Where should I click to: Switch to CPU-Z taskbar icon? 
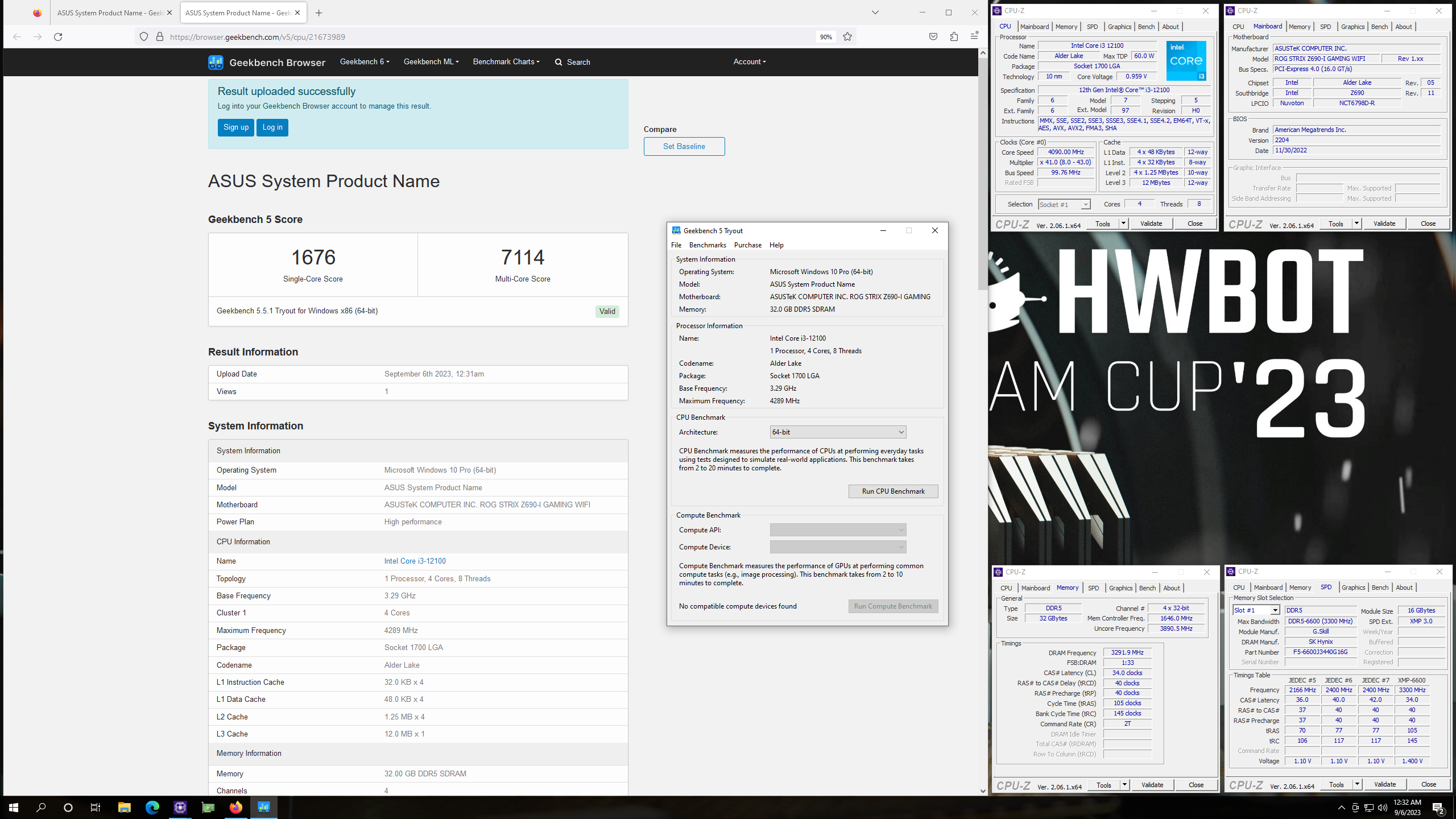[x=180, y=808]
